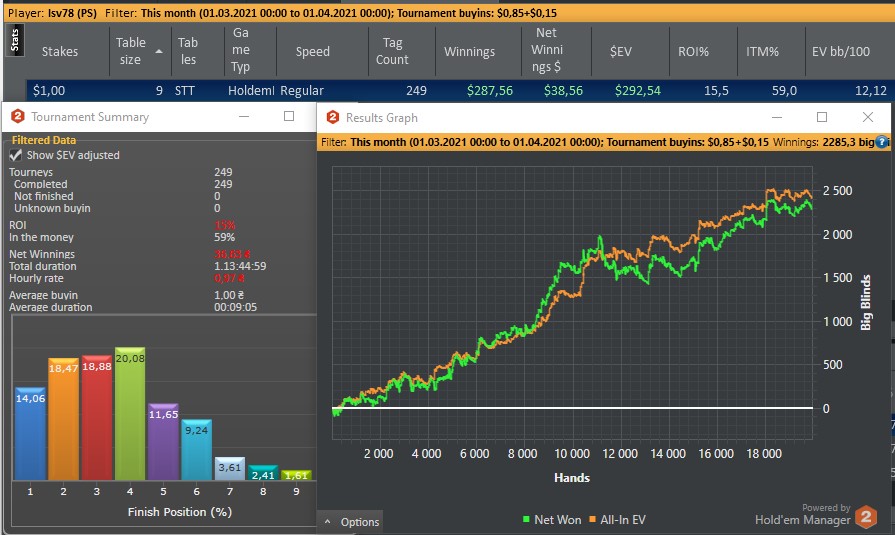
Task: Click the red 3rd place finish bar
Action: pos(96,417)
